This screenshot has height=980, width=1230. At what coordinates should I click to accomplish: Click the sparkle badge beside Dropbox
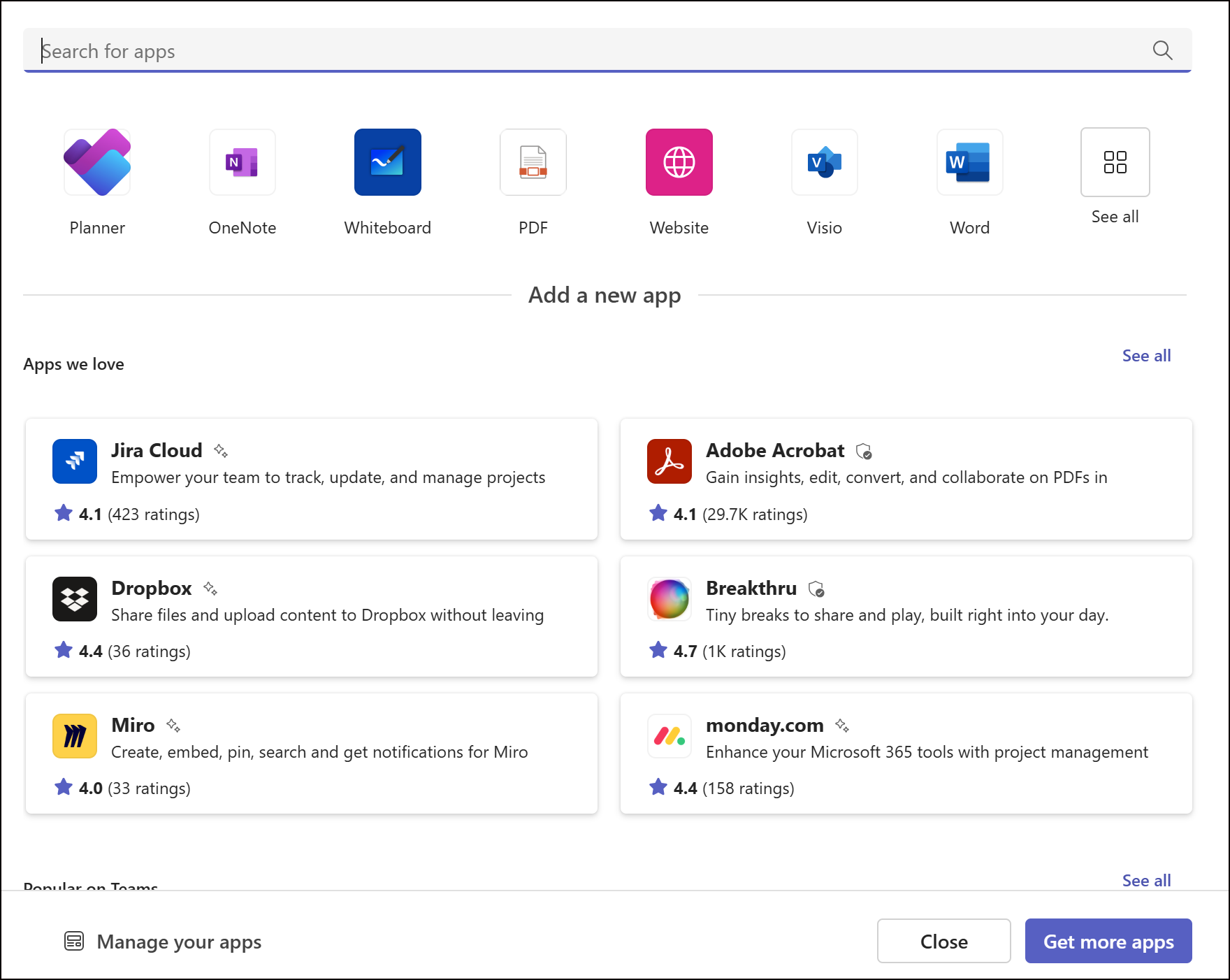(210, 589)
